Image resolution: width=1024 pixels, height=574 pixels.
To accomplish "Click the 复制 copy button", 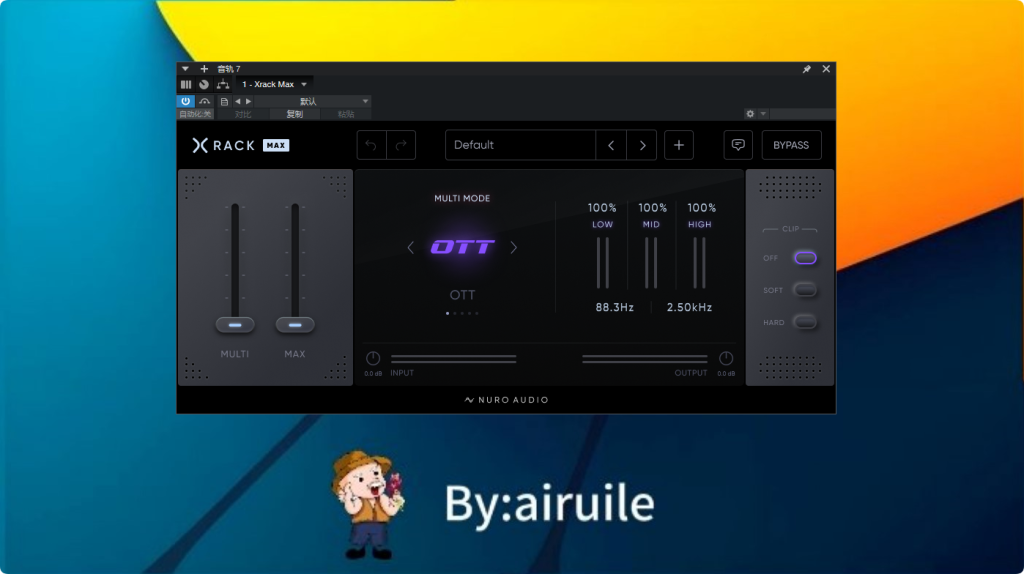I will [x=295, y=114].
